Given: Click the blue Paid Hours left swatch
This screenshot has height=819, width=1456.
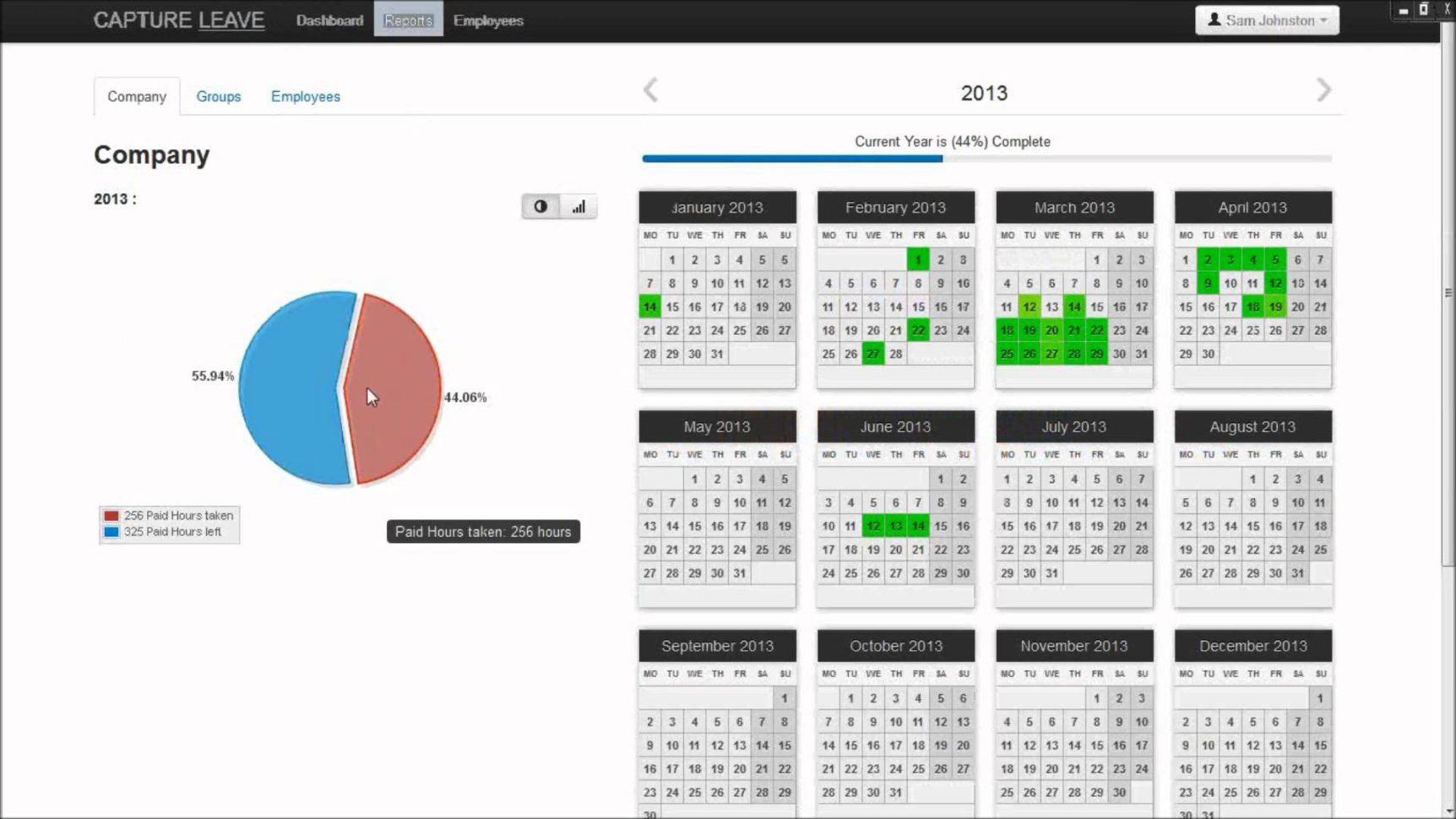Looking at the screenshot, I should [x=111, y=532].
